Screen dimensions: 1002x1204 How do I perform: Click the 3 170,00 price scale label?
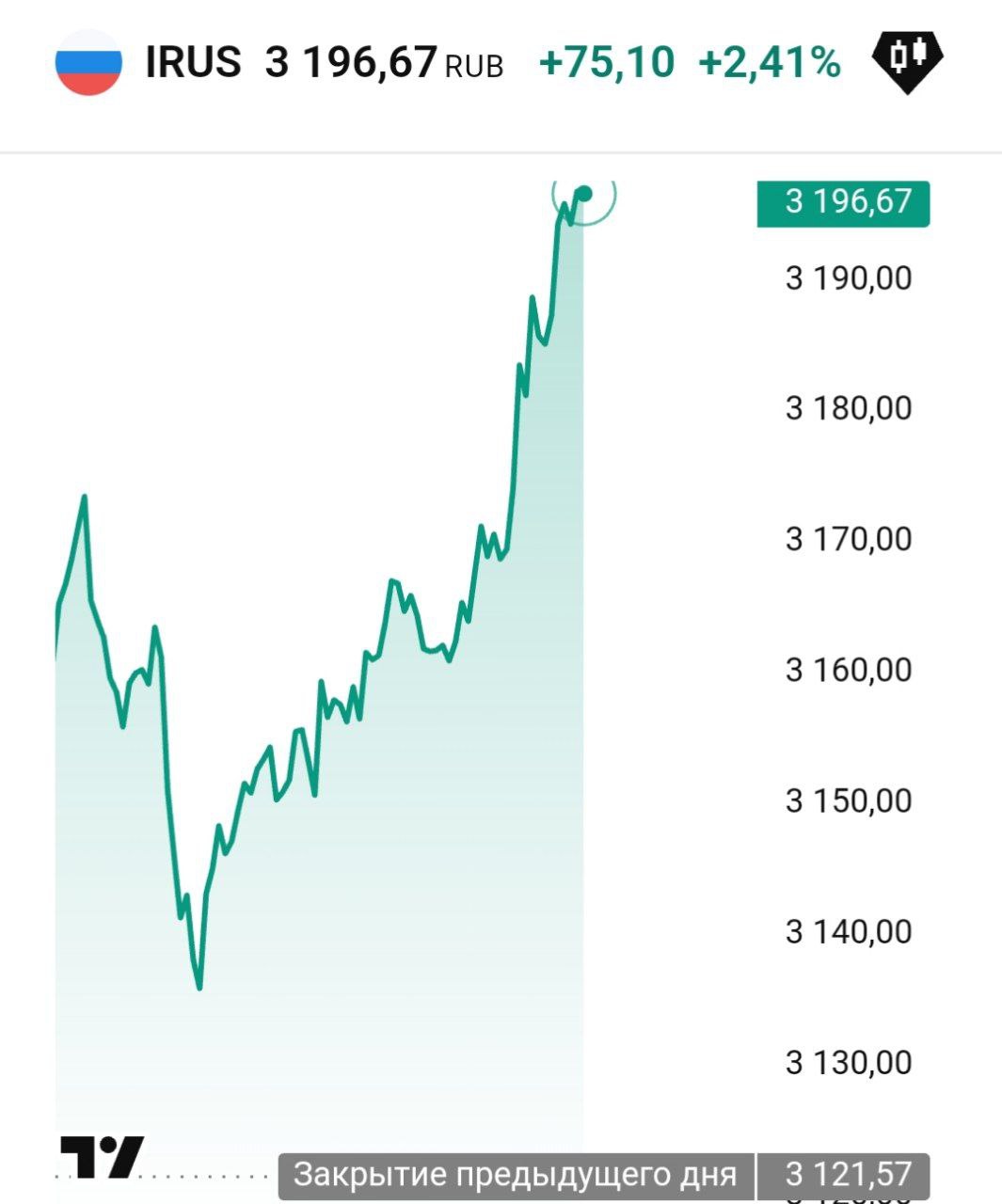pos(849,539)
